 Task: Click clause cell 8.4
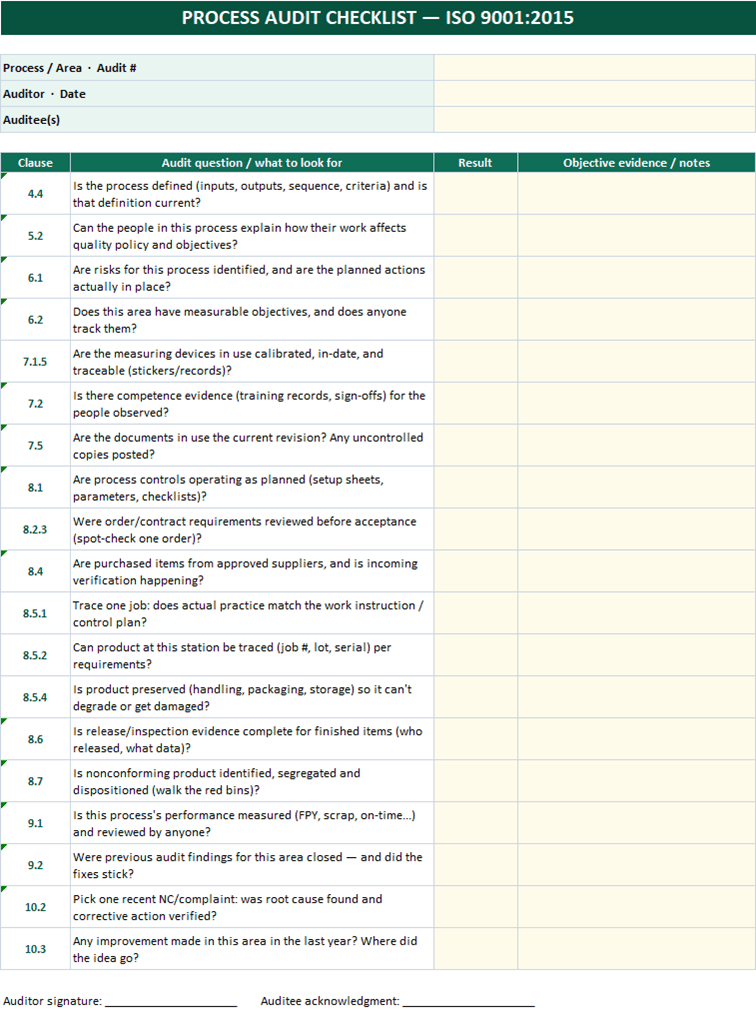pyautogui.click(x=35, y=571)
